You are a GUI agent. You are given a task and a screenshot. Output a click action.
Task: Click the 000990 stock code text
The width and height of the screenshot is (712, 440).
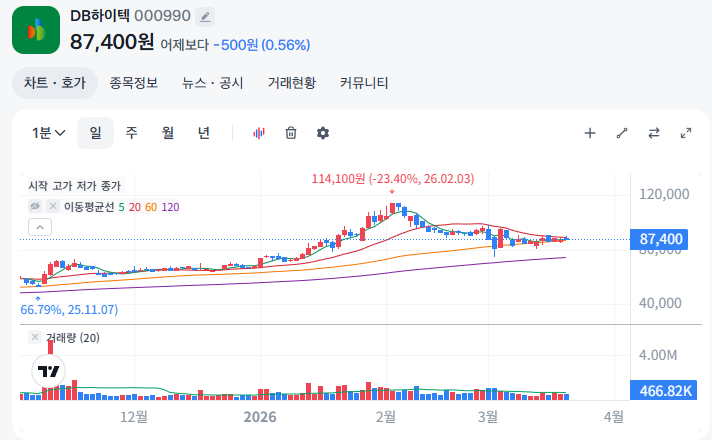162,16
